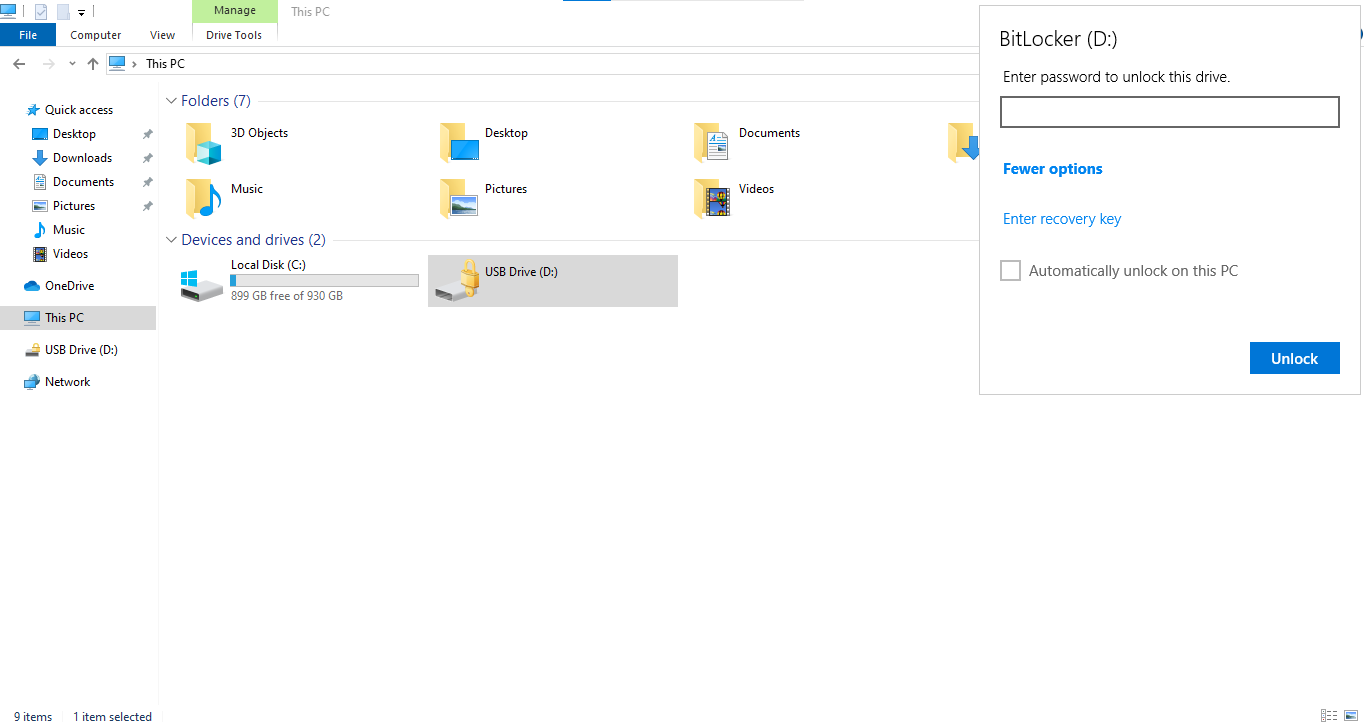Switch to large icons view in status bar

click(x=1350, y=716)
